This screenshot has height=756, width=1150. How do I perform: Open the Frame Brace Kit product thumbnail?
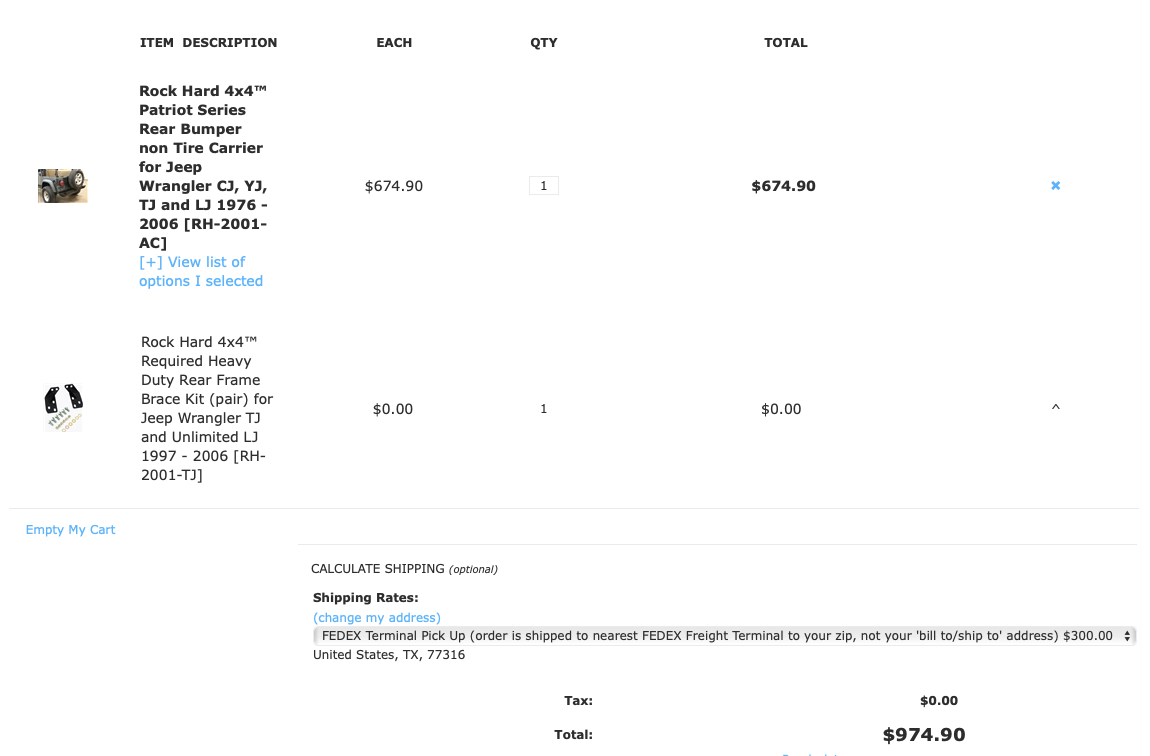click(x=63, y=408)
